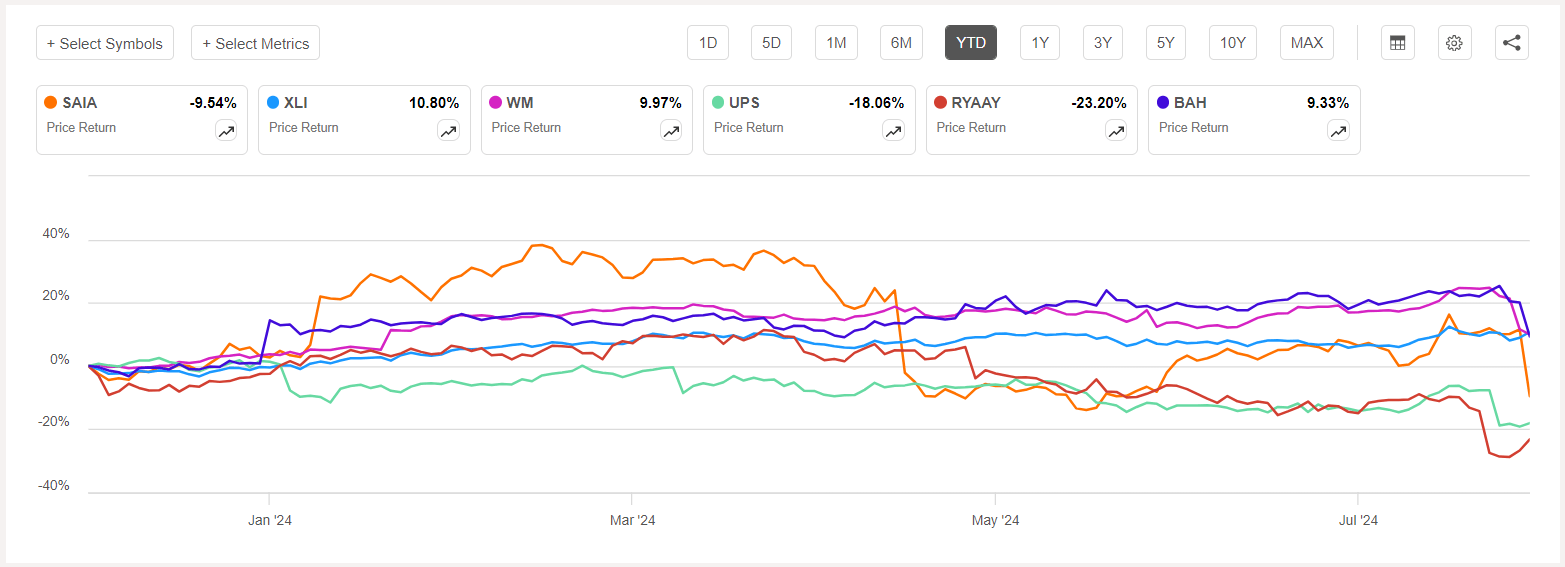Click the green UPS color dot

pos(719,102)
